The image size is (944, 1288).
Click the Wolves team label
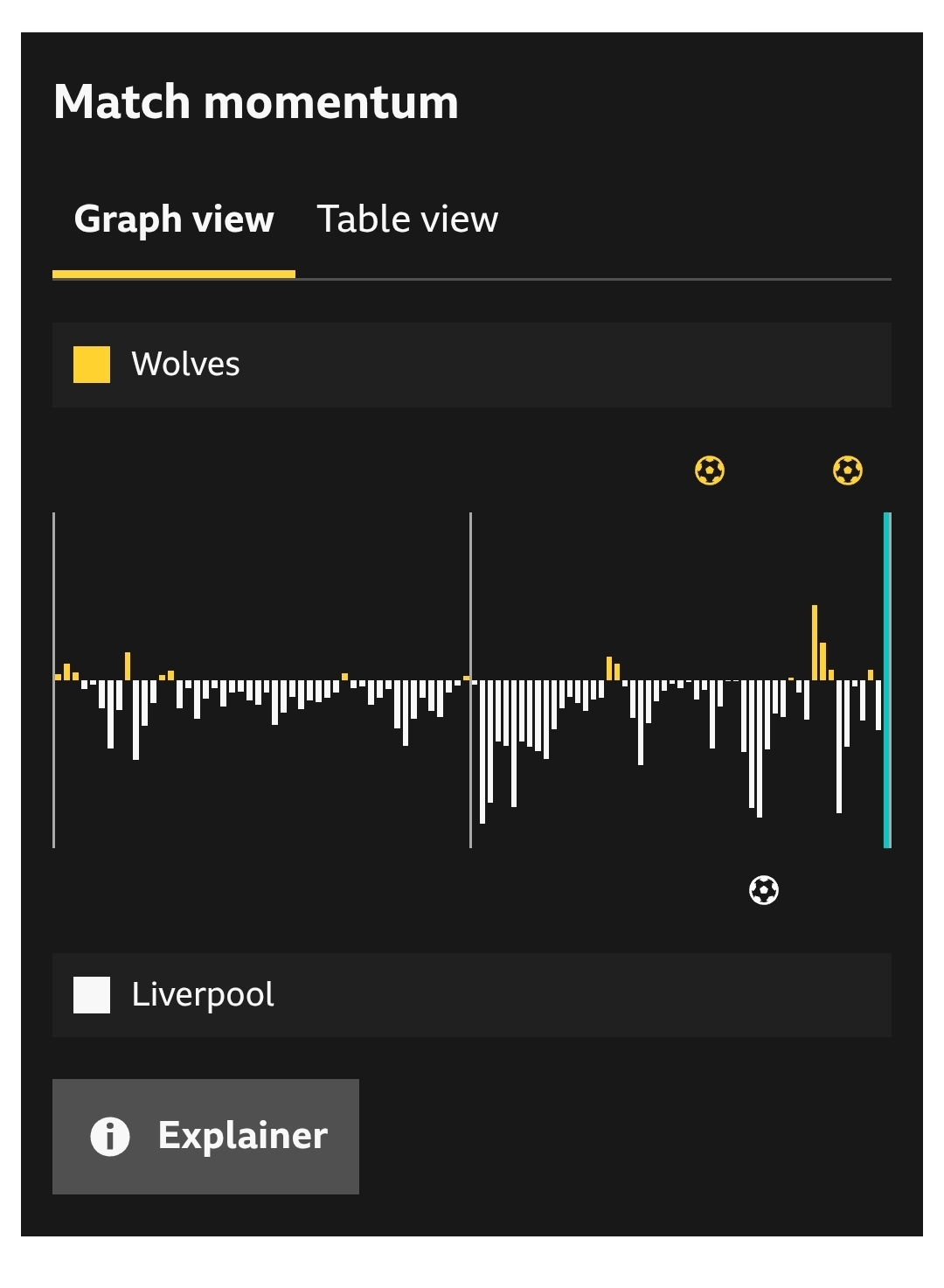pos(185,365)
